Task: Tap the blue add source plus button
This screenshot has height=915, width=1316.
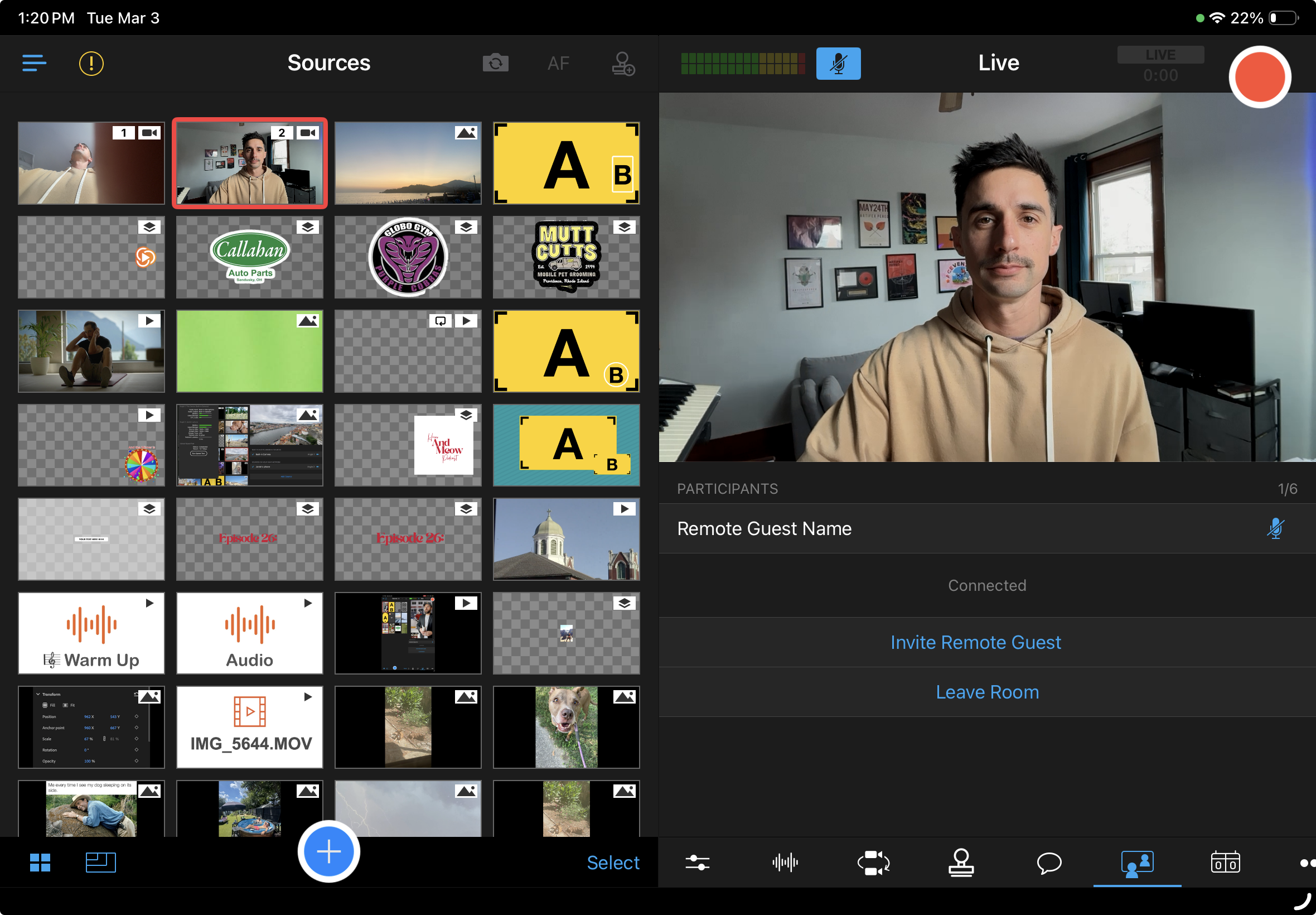Action: [329, 851]
